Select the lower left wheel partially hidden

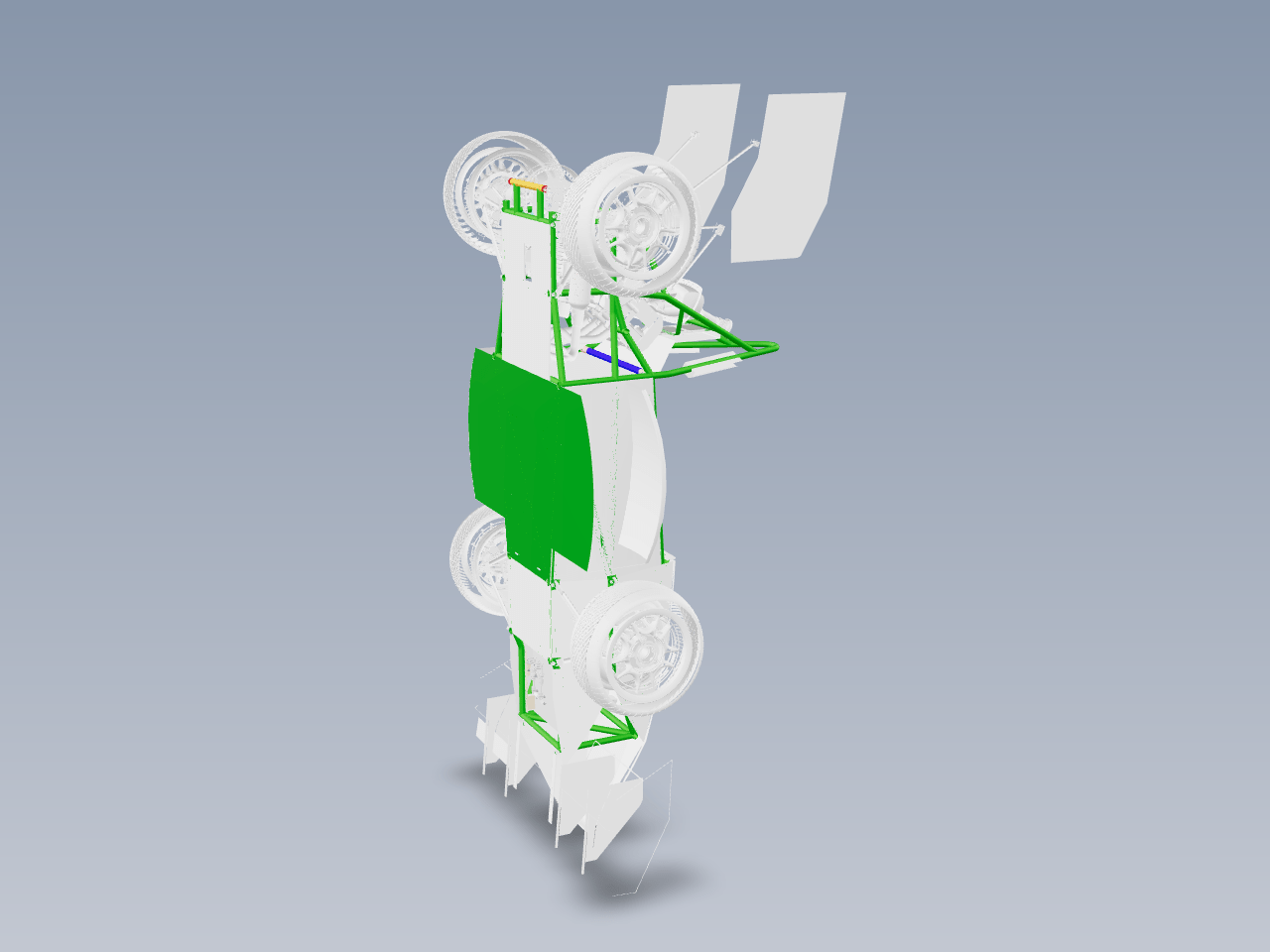point(478,561)
